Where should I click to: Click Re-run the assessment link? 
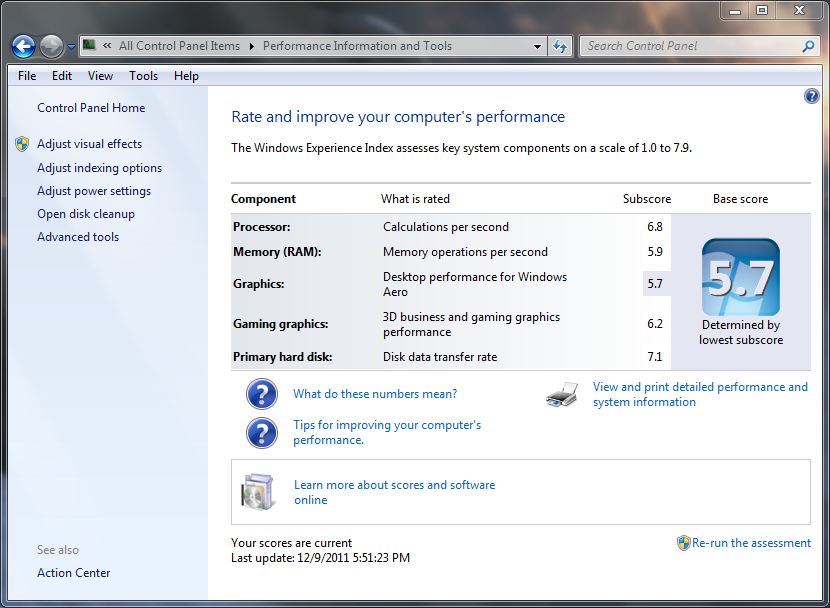pos(751,543)
